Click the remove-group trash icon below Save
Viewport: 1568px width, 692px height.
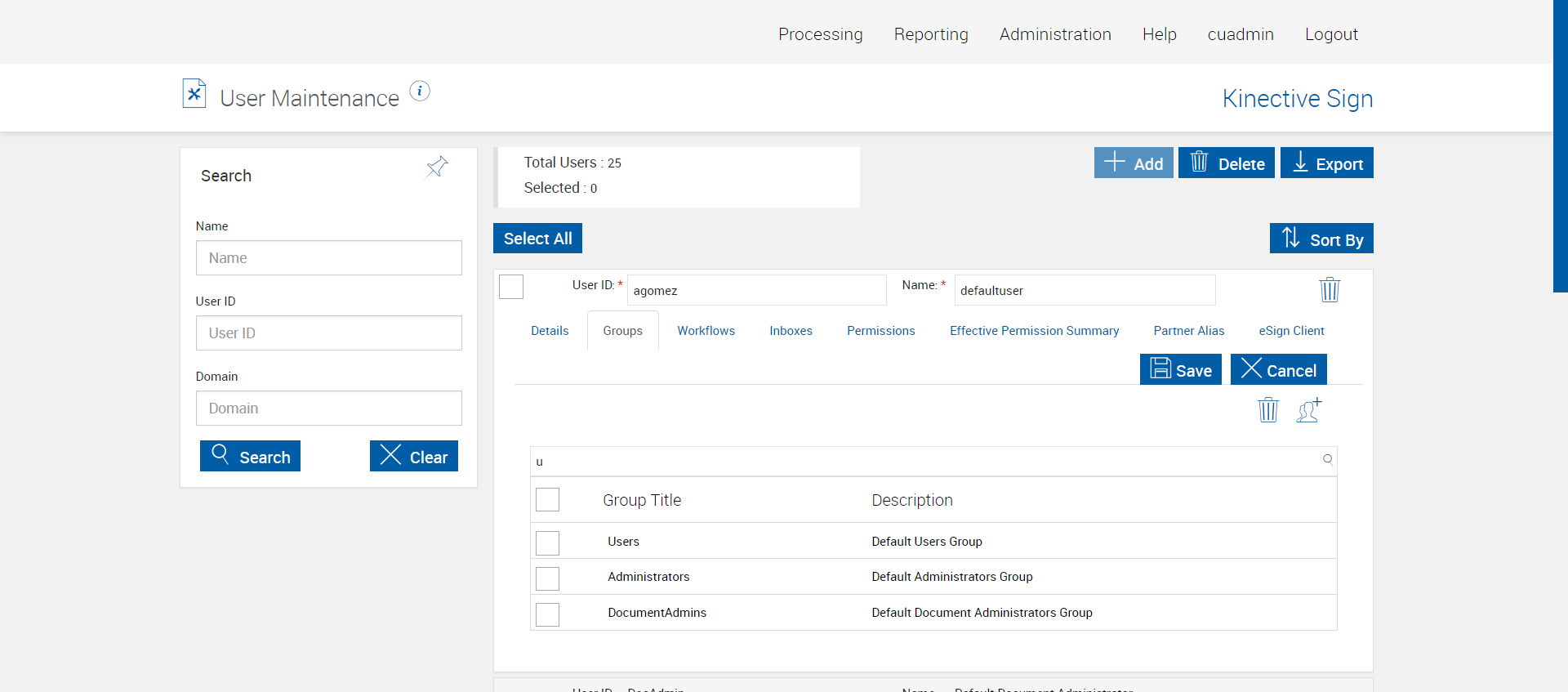tap(1267, 409)
